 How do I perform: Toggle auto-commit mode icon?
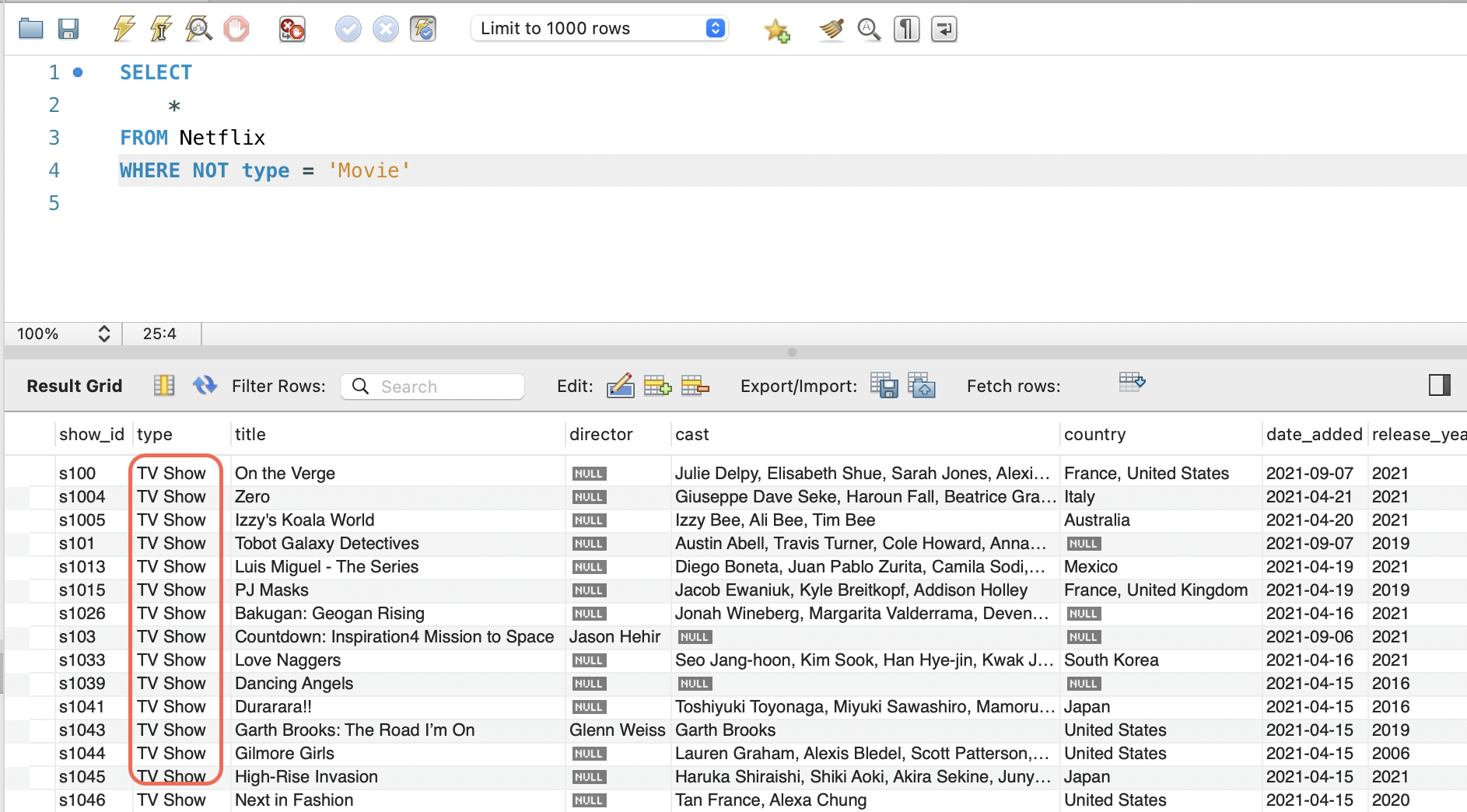tap(423, 29)
